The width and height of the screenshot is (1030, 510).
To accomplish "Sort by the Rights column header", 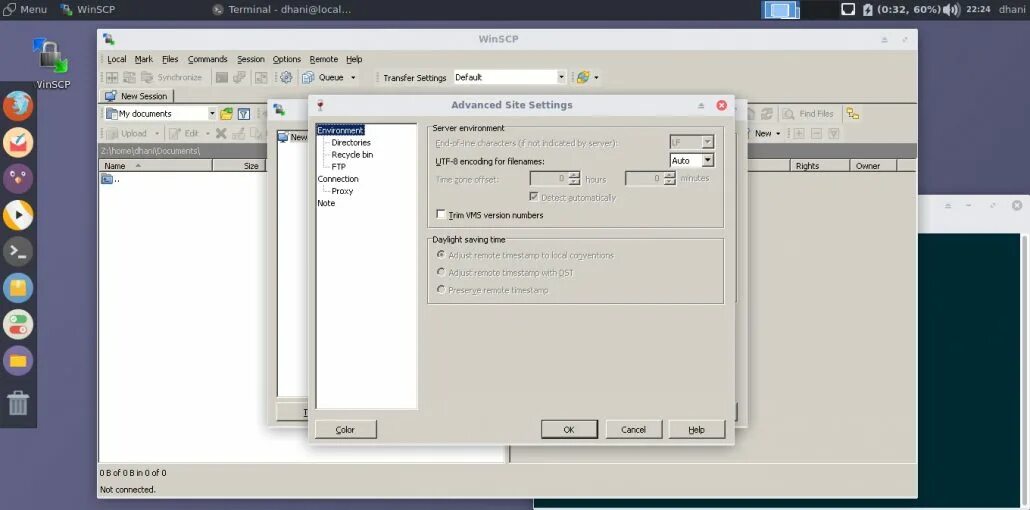I will [820, 166].
